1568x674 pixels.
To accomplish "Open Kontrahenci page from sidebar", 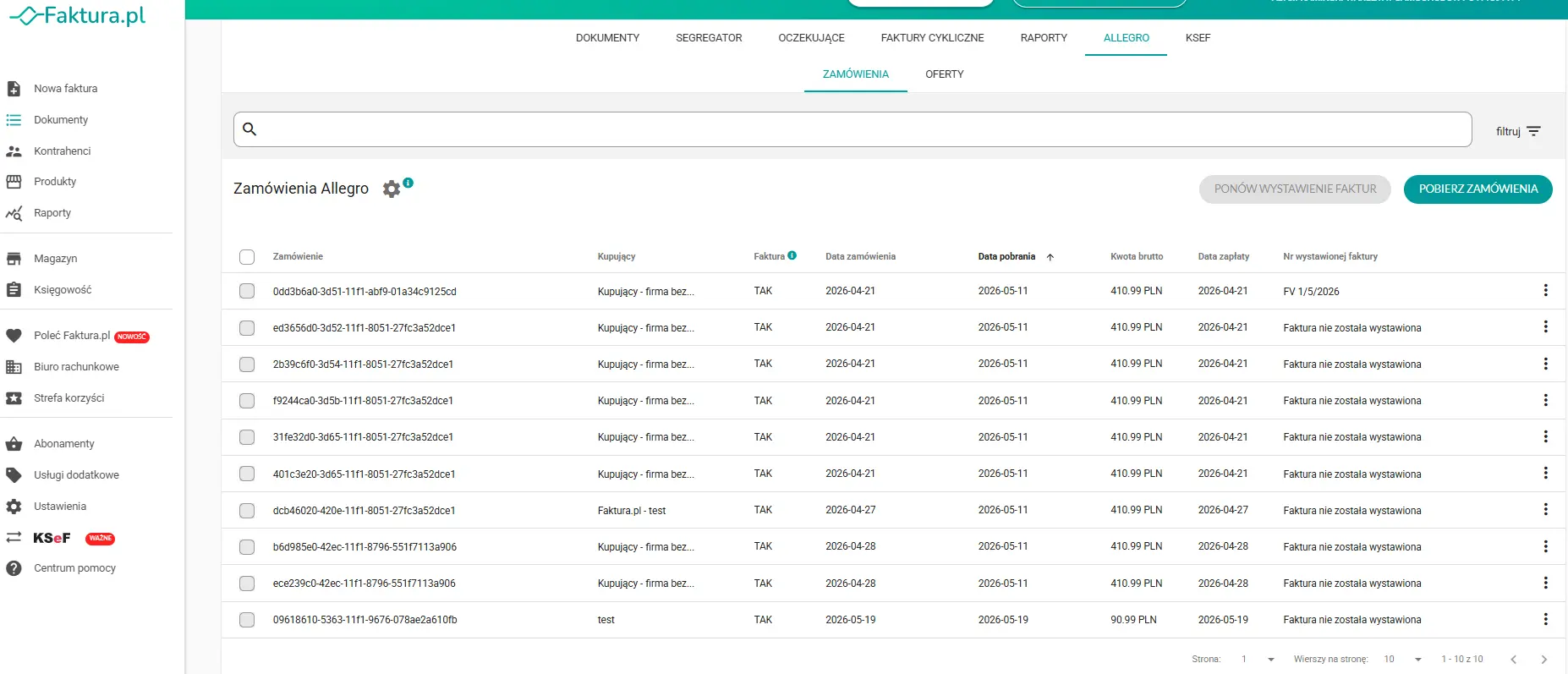I will (x=62, y=151).
